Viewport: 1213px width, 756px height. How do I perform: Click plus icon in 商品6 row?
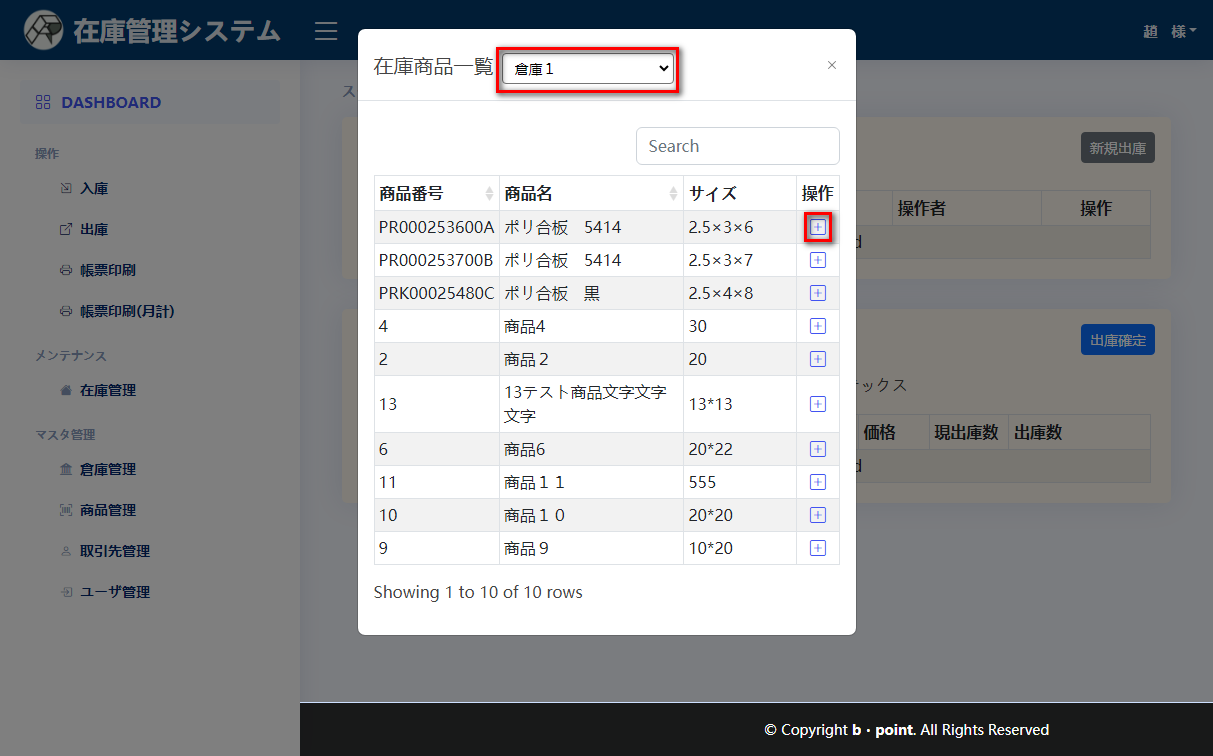[x=817, y=449]
